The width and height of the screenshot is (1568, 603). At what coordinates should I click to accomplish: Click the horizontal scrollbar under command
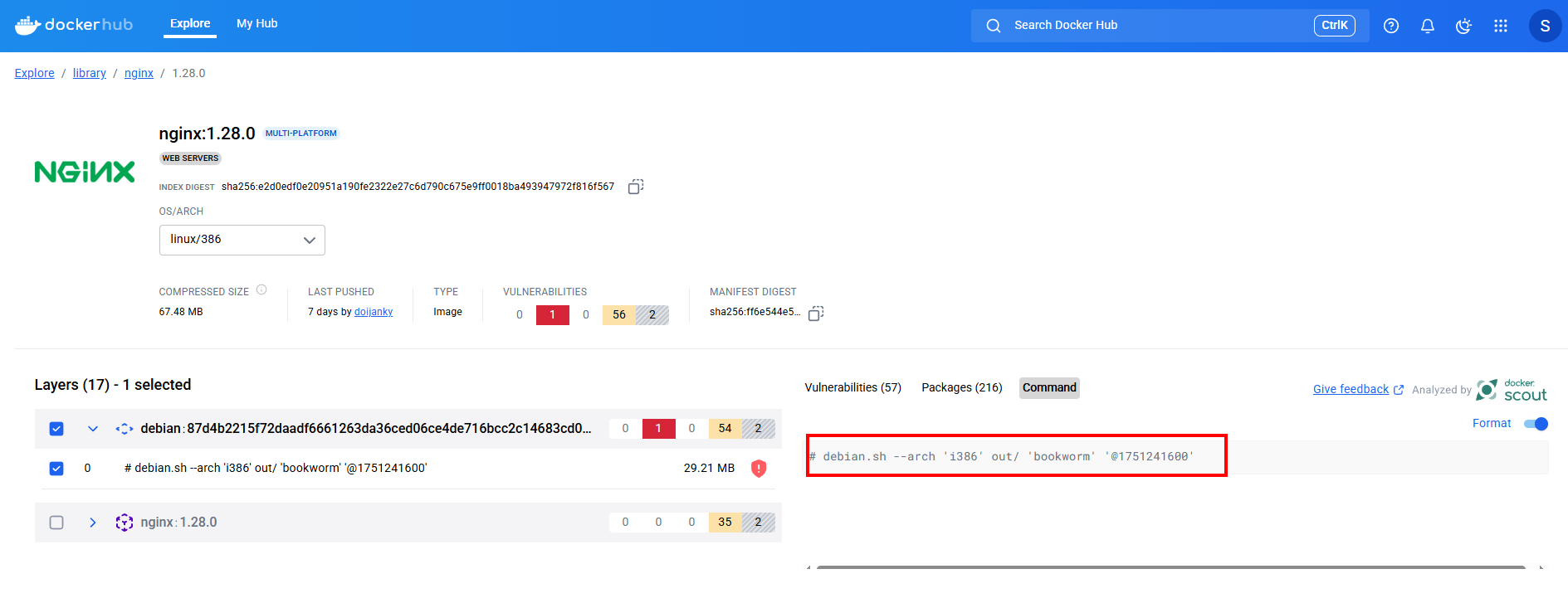(x=1170, y=567)
